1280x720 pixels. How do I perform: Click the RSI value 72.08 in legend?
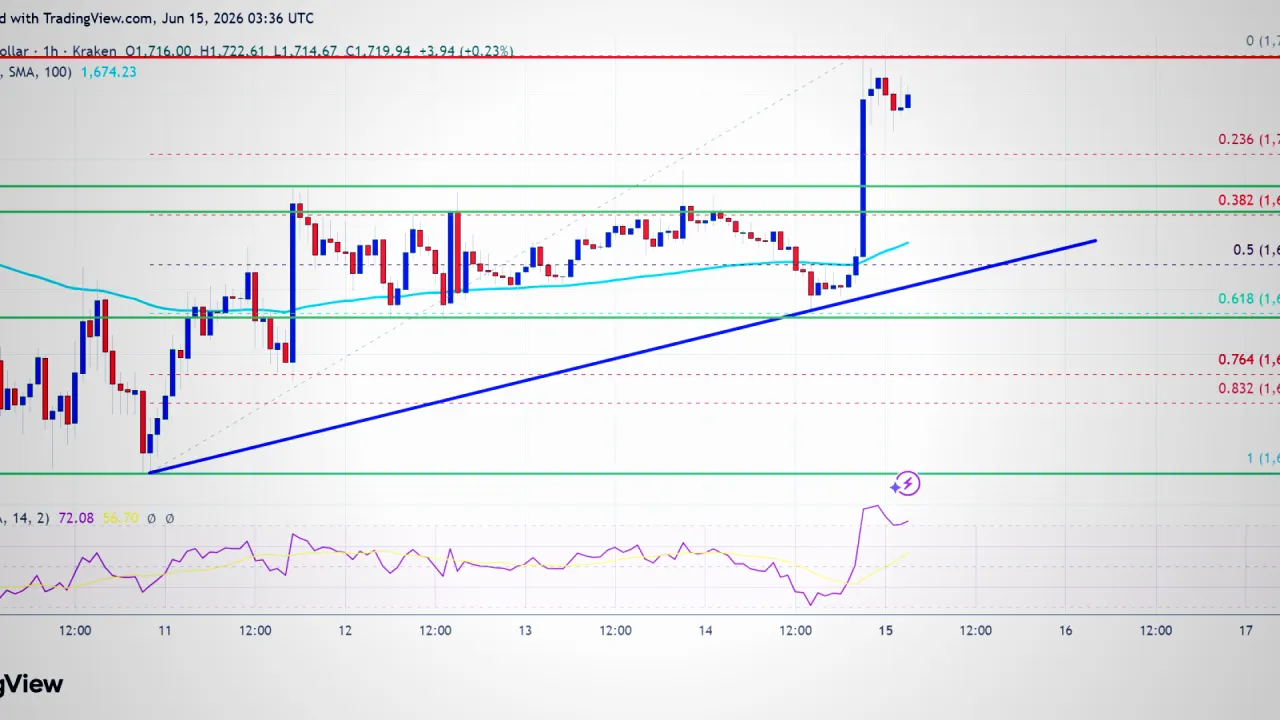point(75,518)
